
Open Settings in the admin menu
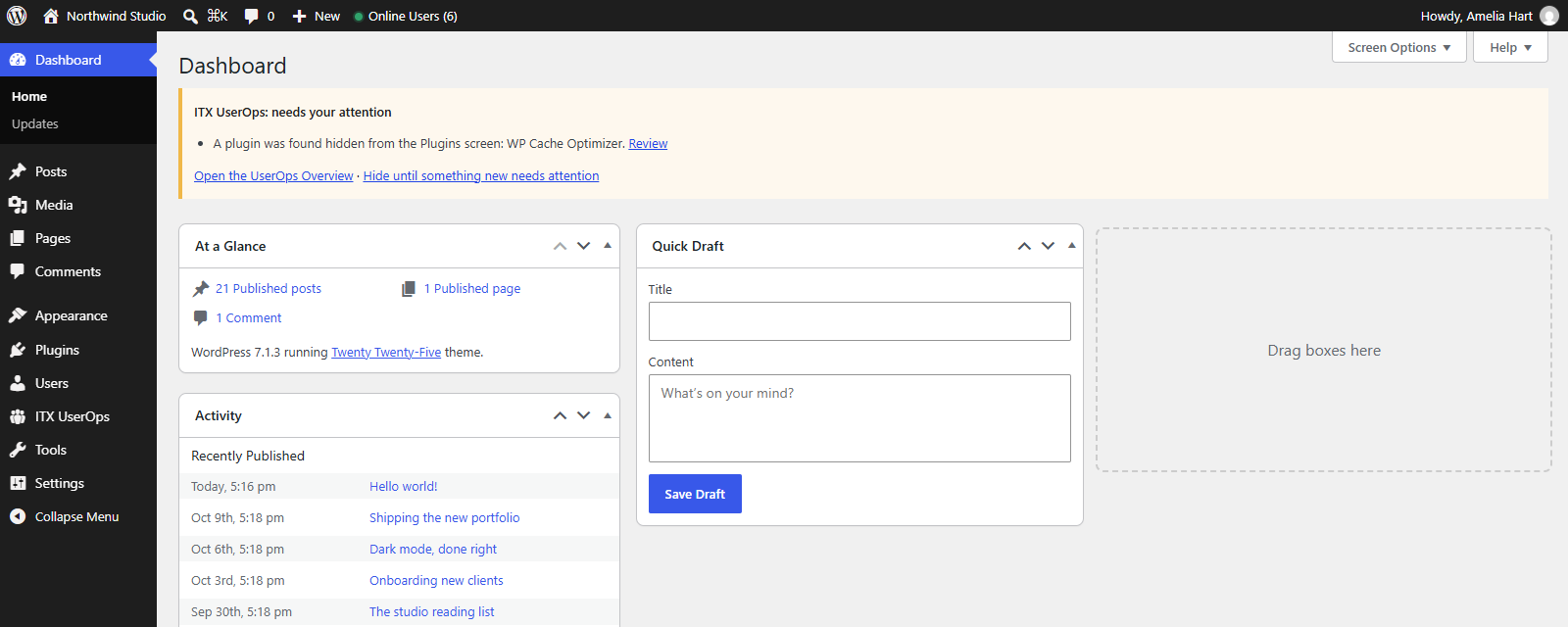click(78, 483)
